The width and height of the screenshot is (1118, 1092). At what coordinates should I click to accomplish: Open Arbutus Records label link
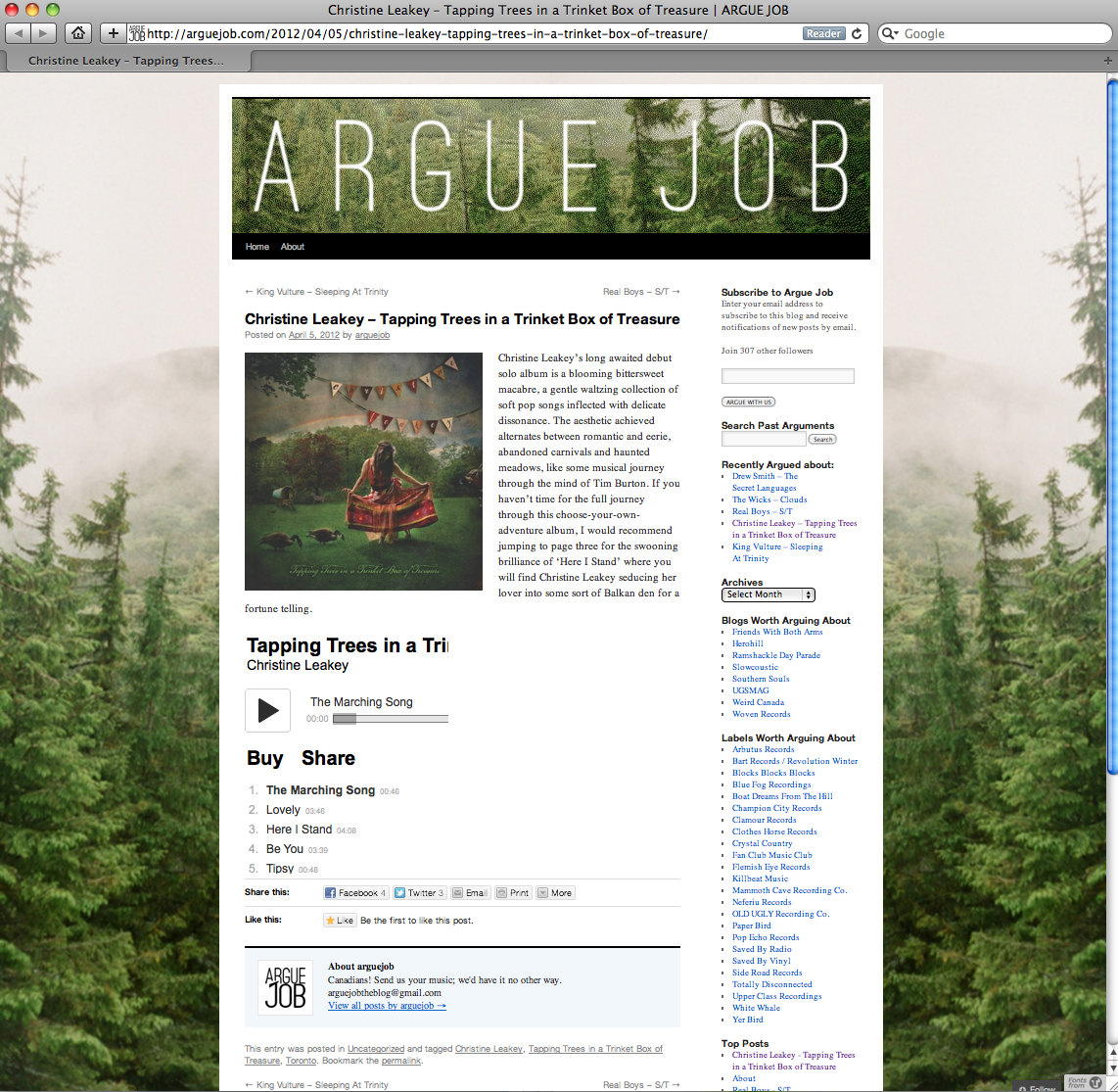pyautogui.click(x=763, y=749)
